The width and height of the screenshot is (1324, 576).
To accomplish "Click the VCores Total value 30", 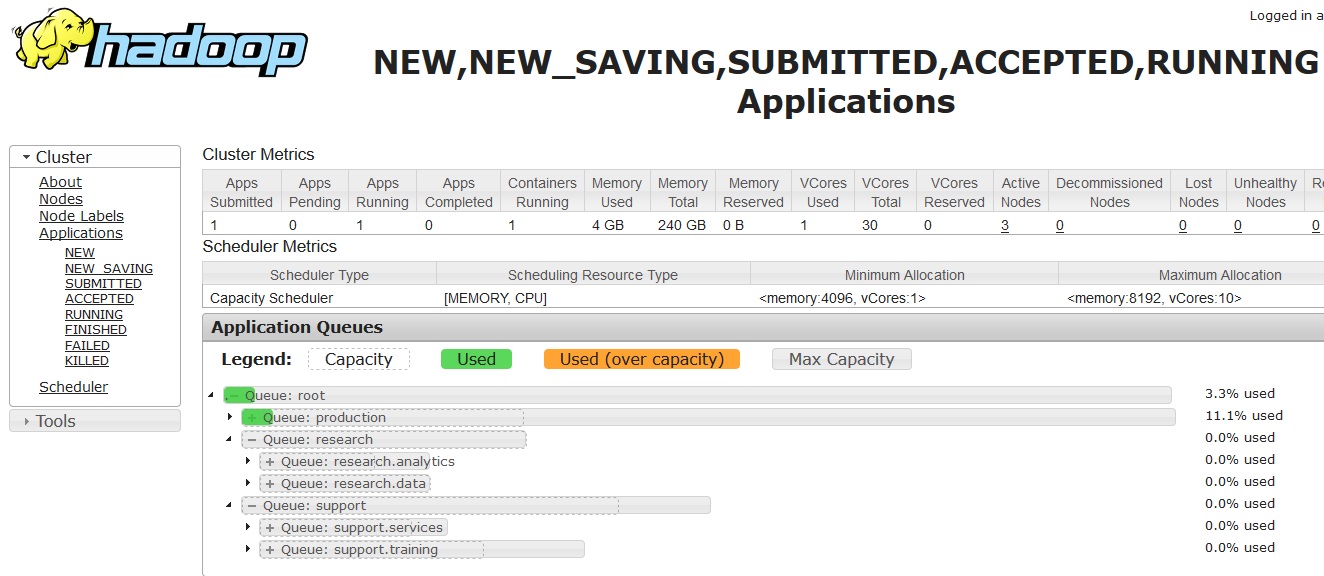I will click(870, 225).
